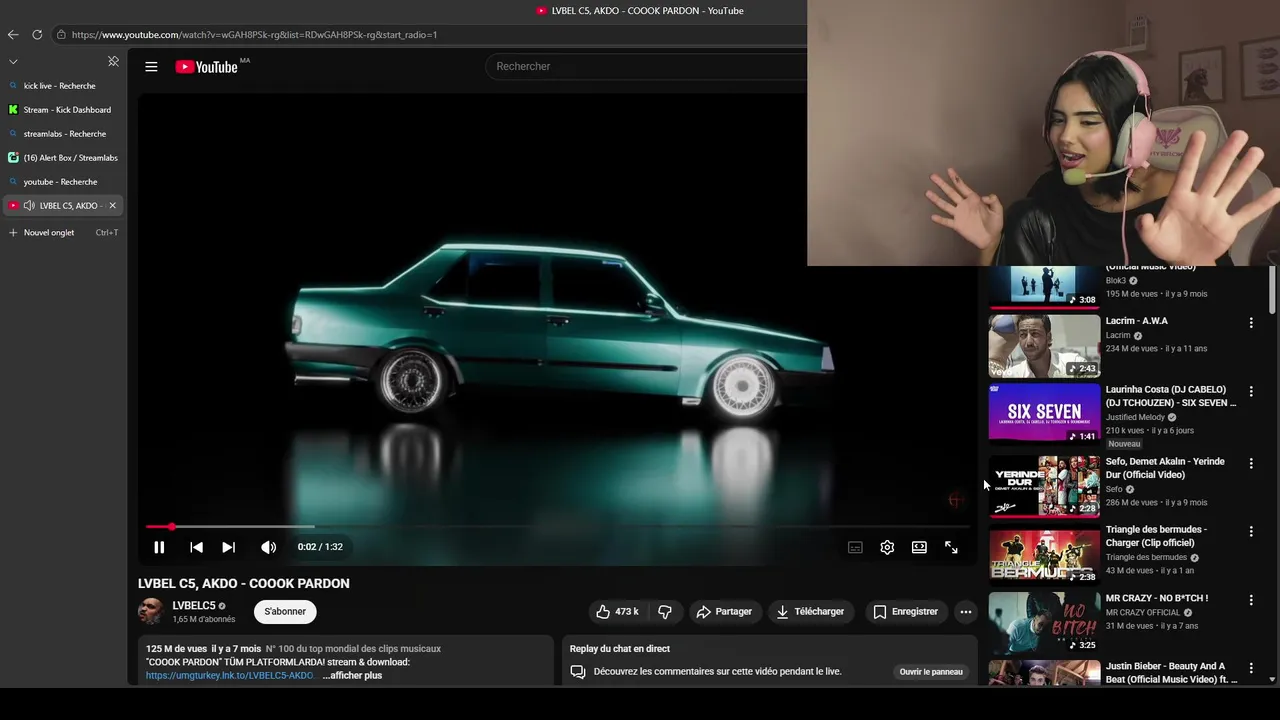Go back in the browser

point(13,34)
